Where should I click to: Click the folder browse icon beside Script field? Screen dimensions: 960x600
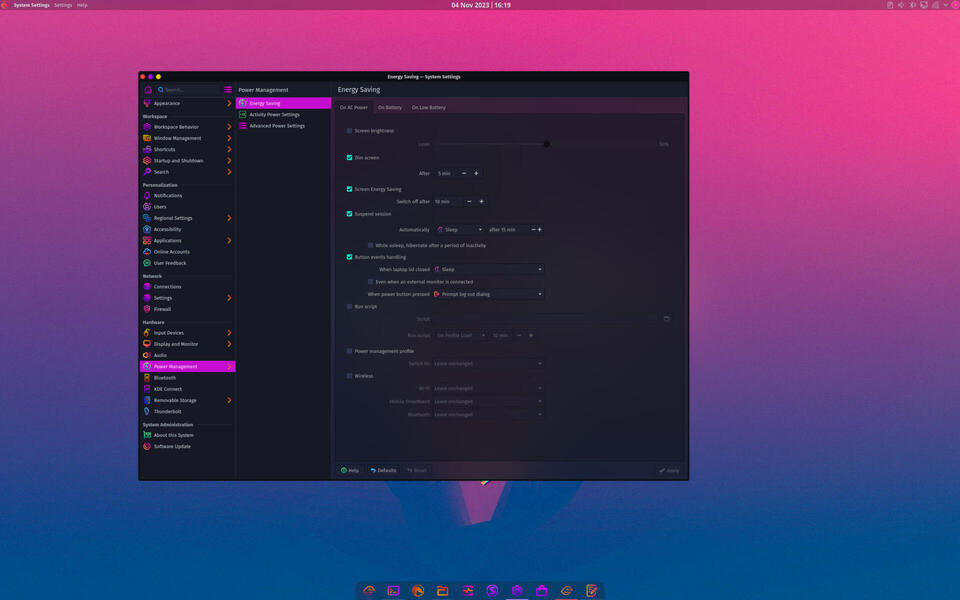click(667, 319)
